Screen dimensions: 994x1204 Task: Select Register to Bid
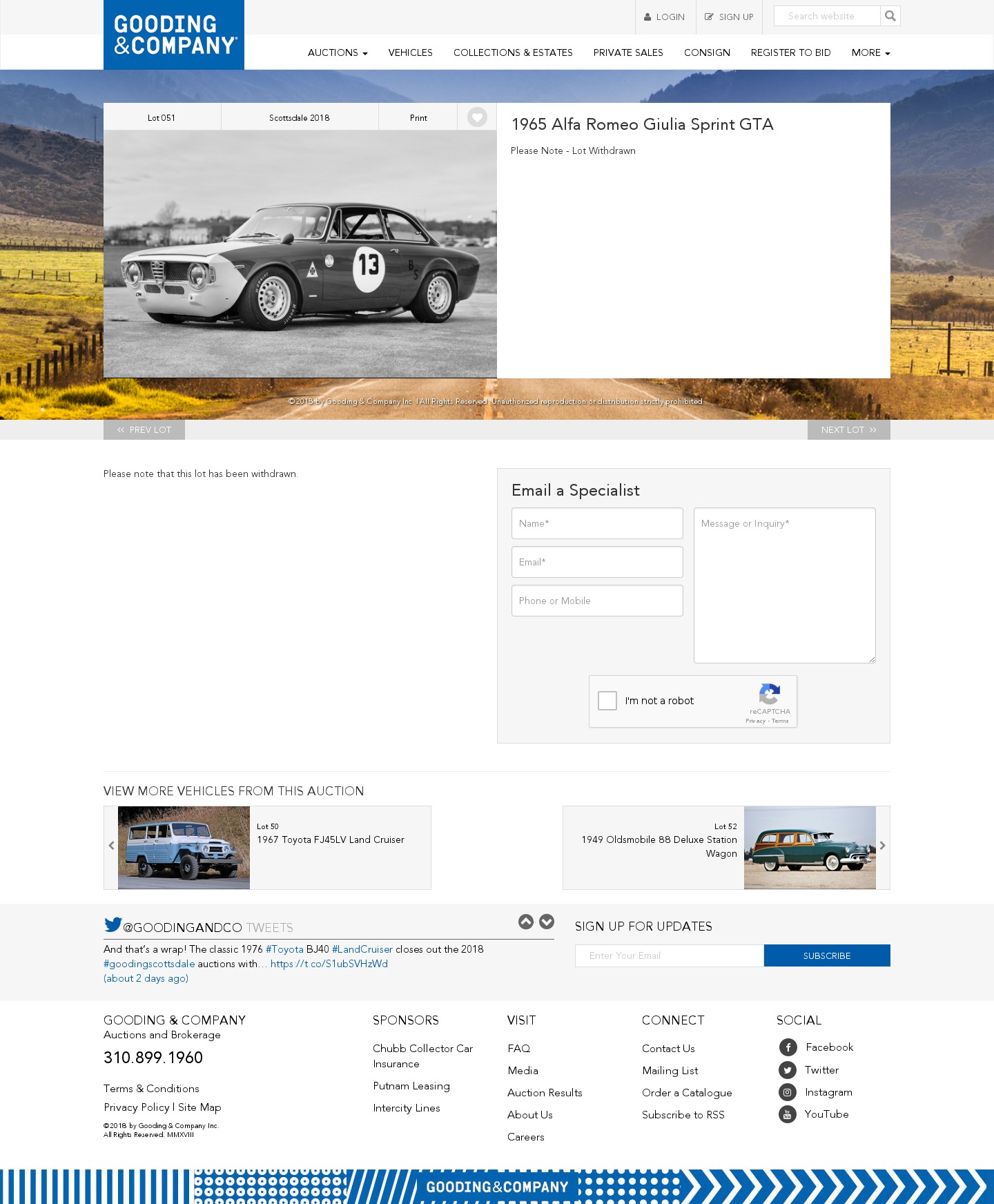[x=791, y=52]
